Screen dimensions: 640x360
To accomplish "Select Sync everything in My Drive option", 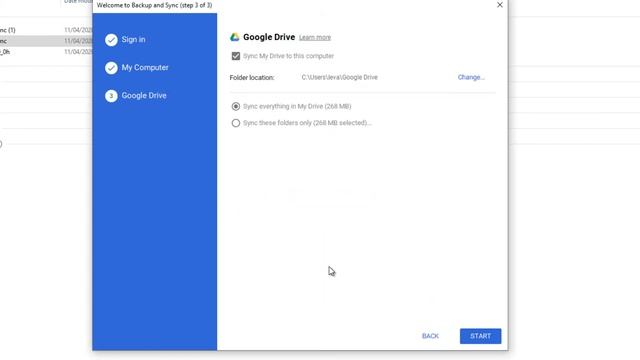I will tap(236, 107).
